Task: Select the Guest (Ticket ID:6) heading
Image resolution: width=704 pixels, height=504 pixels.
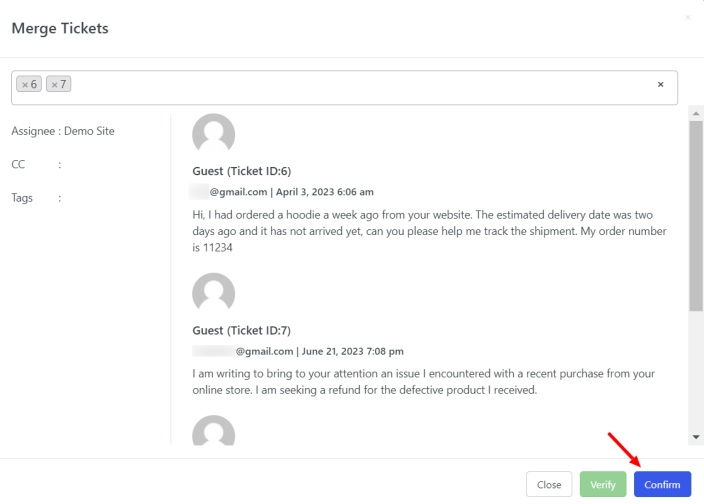Action: [242, 171]
